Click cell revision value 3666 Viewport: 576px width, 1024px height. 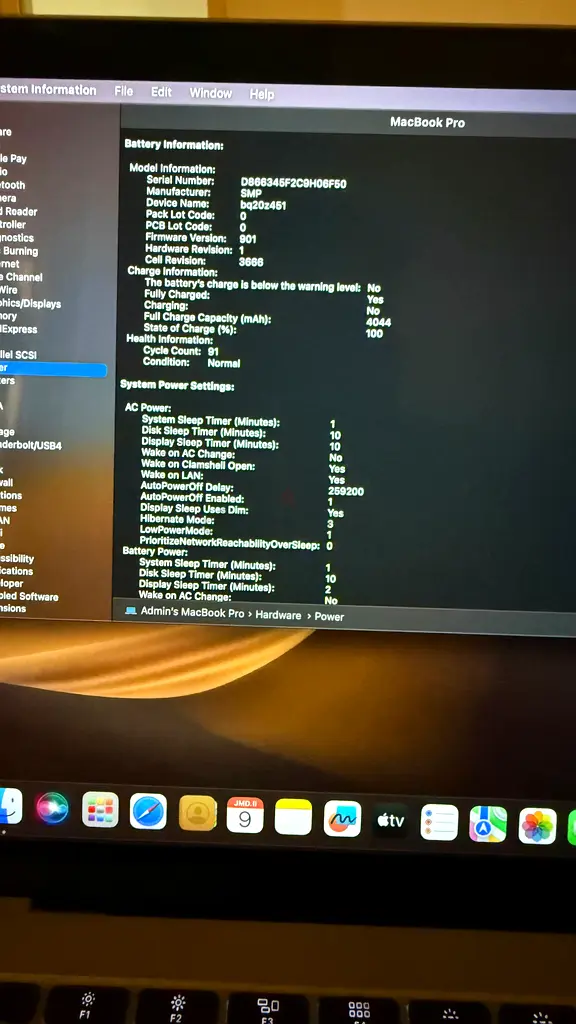[251, 262]
